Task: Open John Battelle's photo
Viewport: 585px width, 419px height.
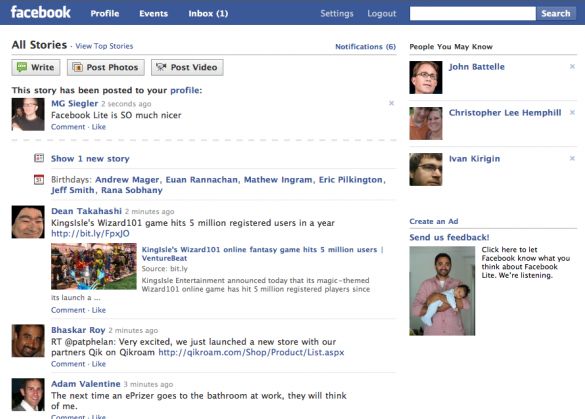Action: tap(426, 77)
